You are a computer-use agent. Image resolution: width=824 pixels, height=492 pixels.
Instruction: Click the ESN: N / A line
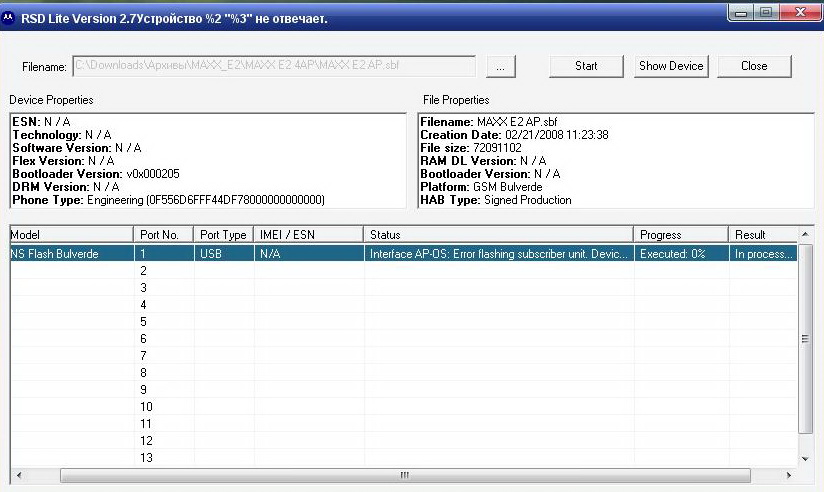[42, 122]
